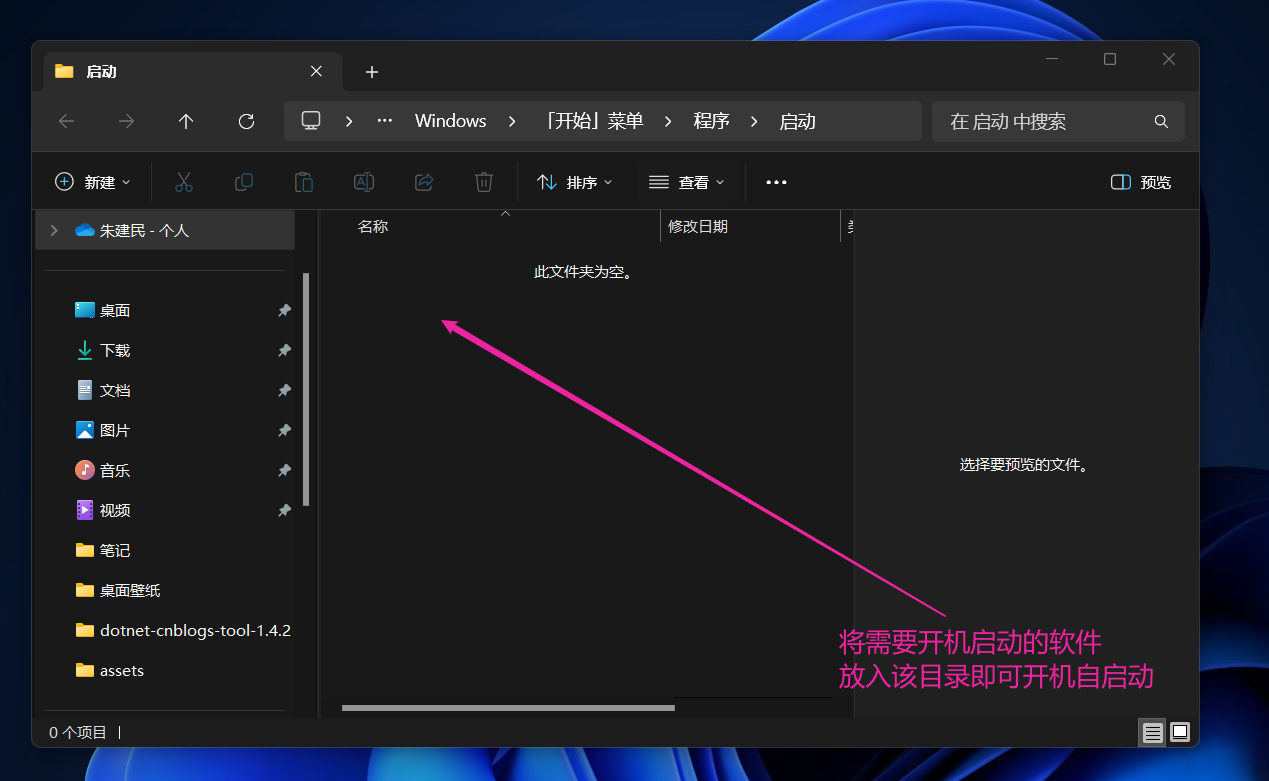Screen dimensions: 1269x781
Task: Go up one folder level
Action: 186,121
